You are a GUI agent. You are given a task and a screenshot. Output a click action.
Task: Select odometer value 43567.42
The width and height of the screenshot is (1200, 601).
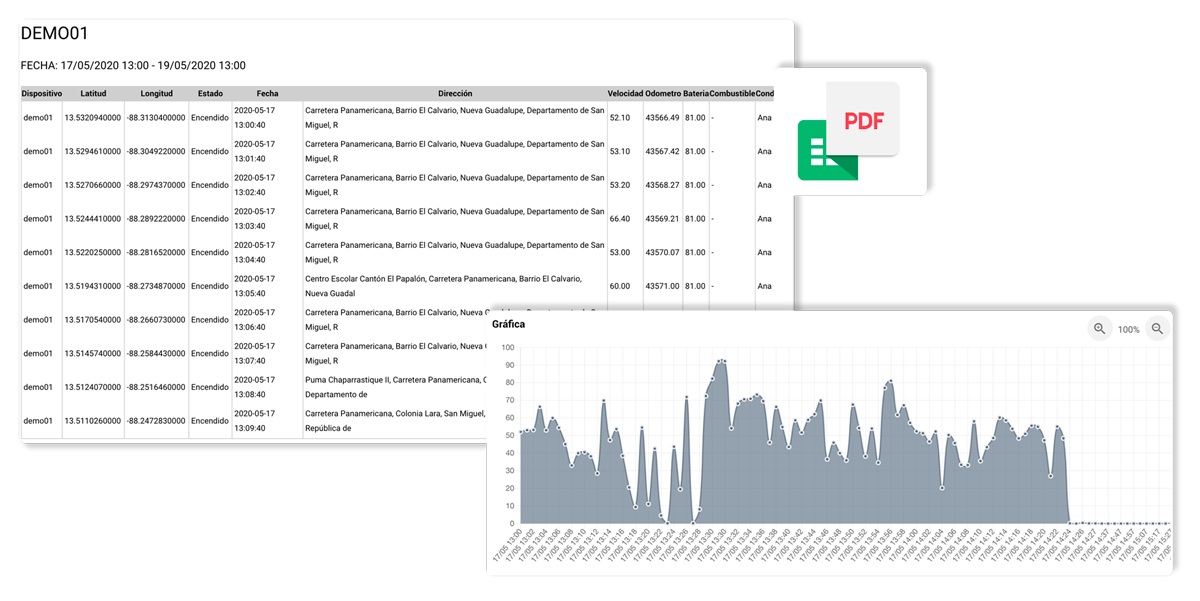662,152
